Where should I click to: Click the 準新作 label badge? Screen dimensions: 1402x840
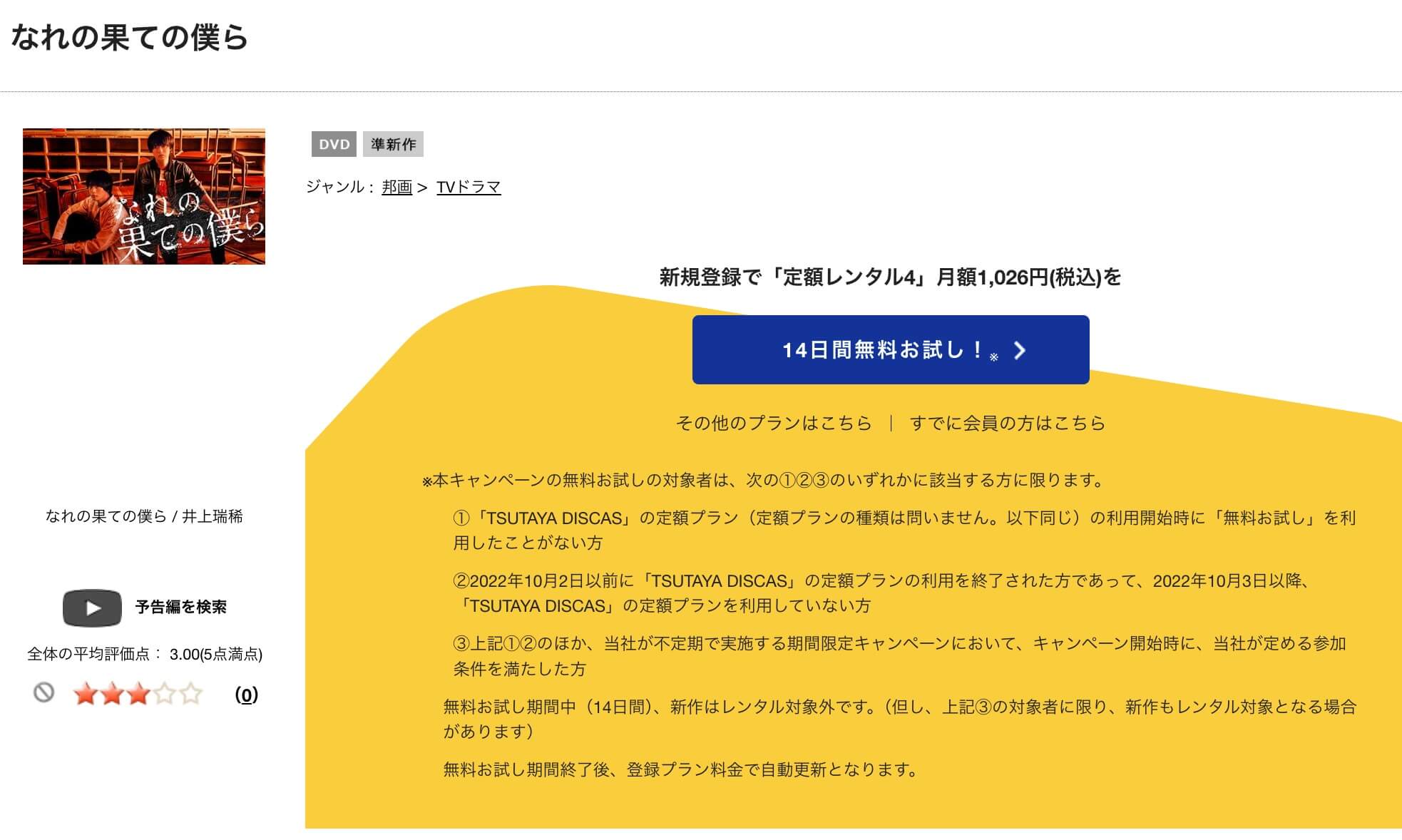(393, 145)
